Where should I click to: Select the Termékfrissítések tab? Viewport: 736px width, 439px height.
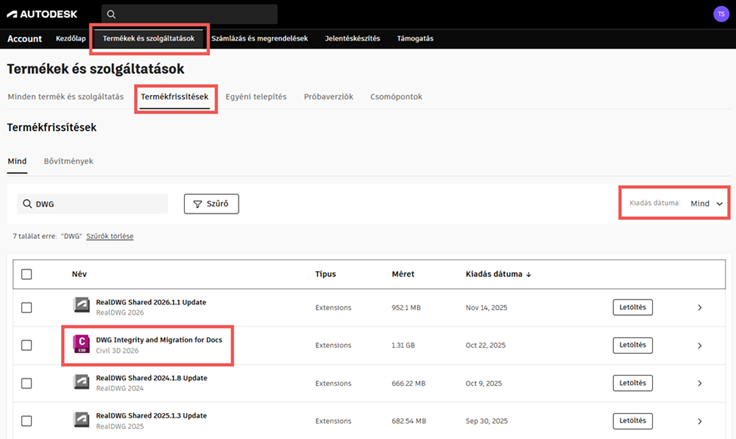pos(175,97)
